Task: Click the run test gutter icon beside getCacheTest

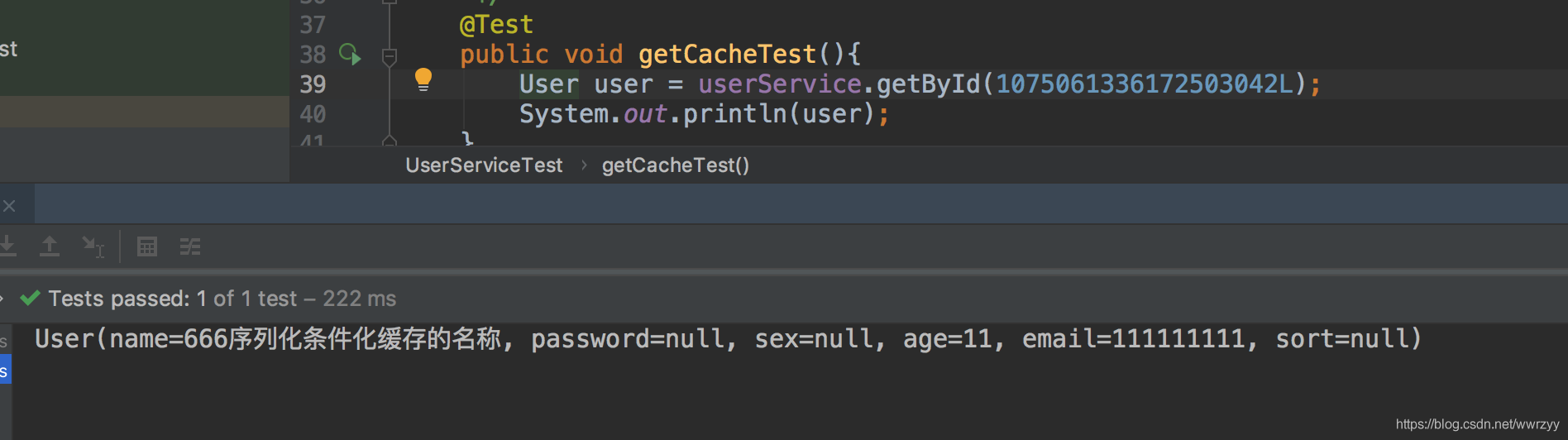Action: click(x=350, y=55)
